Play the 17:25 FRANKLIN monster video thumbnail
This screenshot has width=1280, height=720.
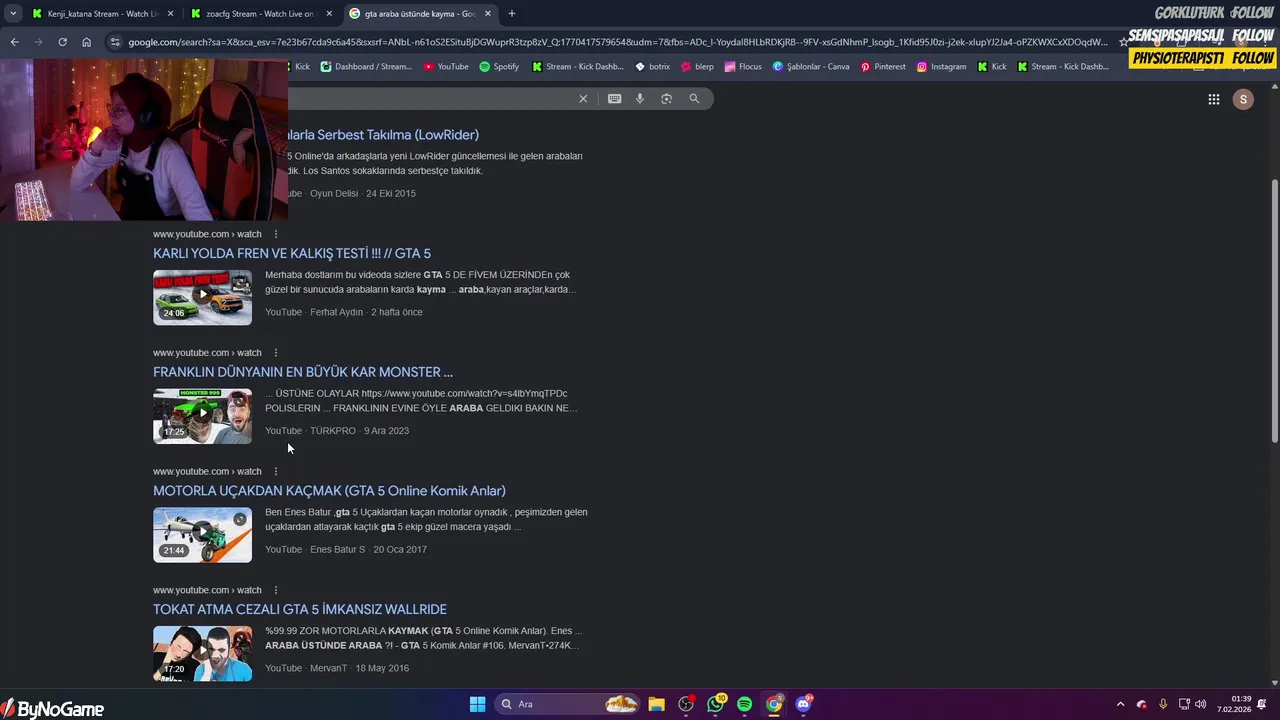[x=202, y=416]
